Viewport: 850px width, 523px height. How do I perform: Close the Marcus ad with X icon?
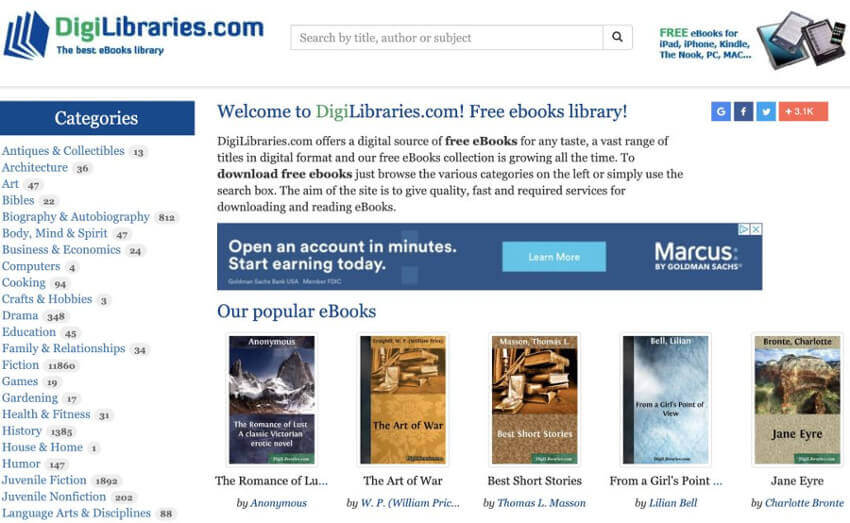point(756,229)
